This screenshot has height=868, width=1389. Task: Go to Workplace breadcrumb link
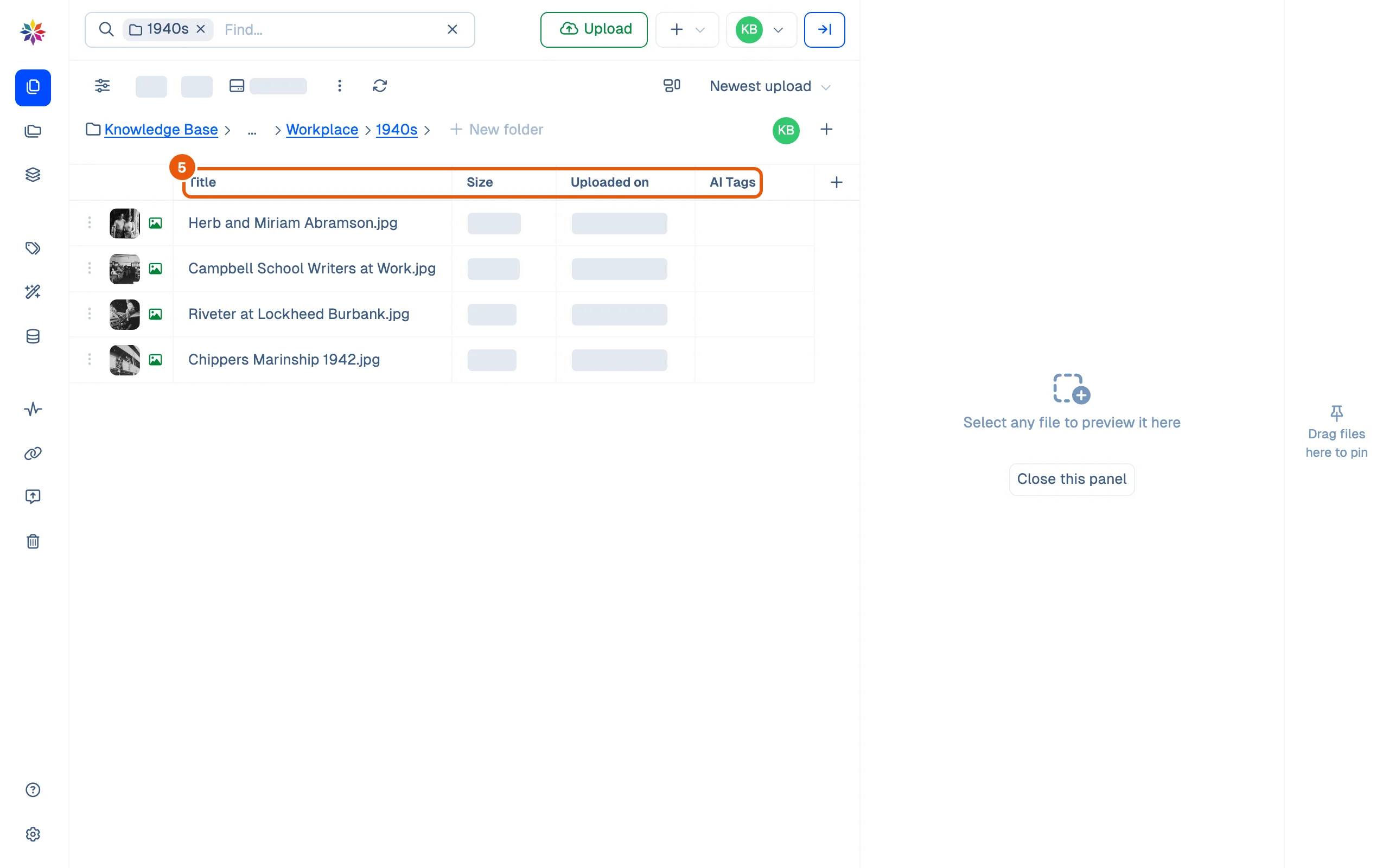point(322,130)
